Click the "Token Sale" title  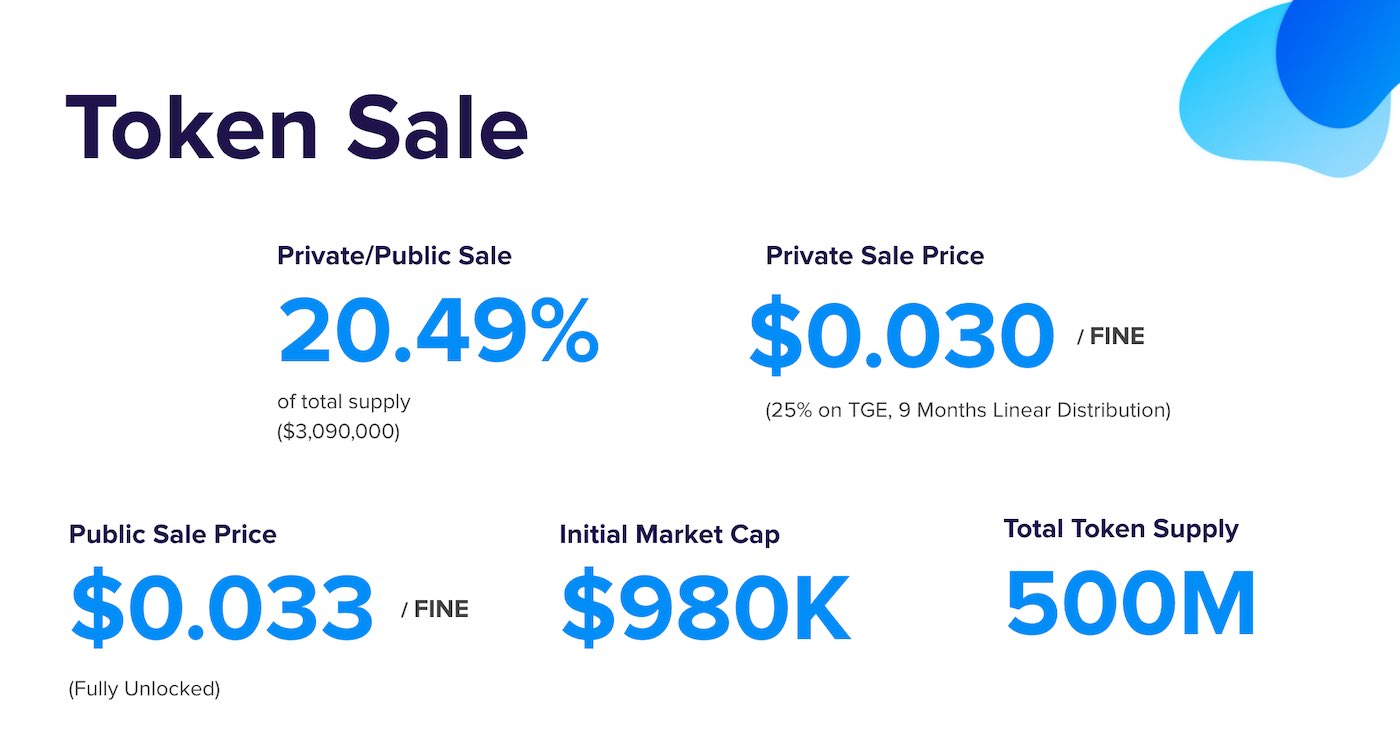pyautogui.click(x=296, y=130)
